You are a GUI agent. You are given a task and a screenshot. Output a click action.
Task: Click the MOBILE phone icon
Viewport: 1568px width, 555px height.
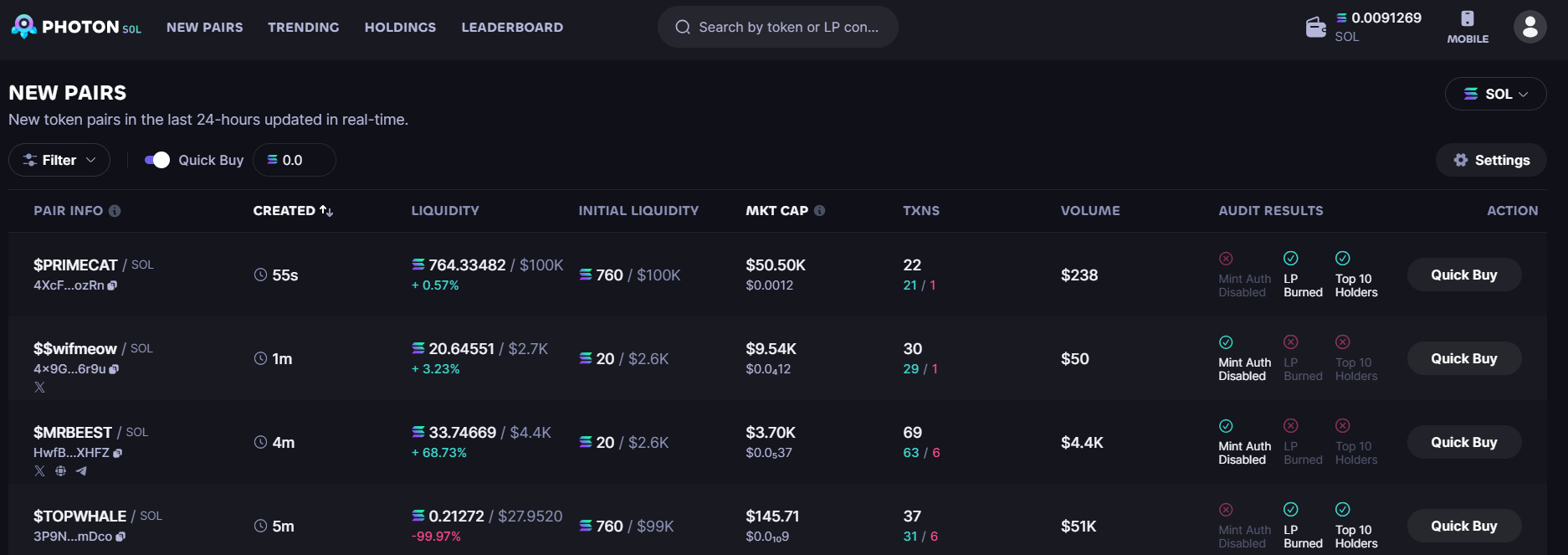[x=1467, y=20]
